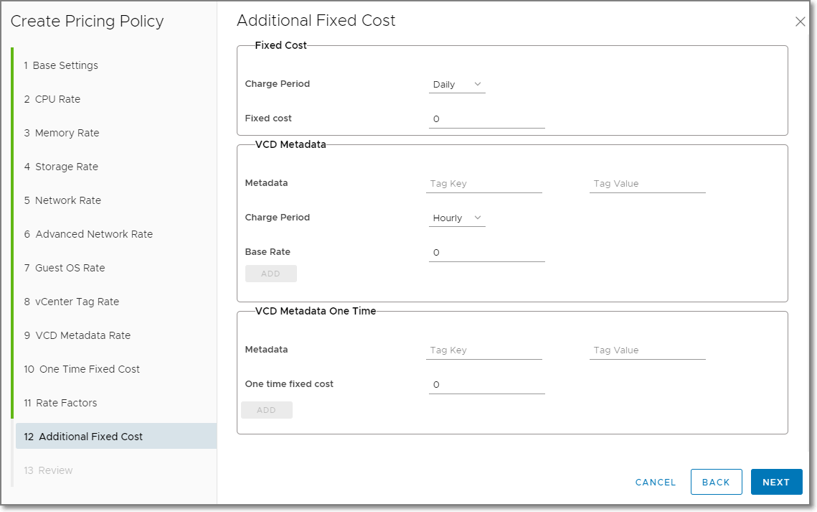Close the Create Pricing Policy dialog
Viewport: 817px width, 512px height.
pos(799,21)
